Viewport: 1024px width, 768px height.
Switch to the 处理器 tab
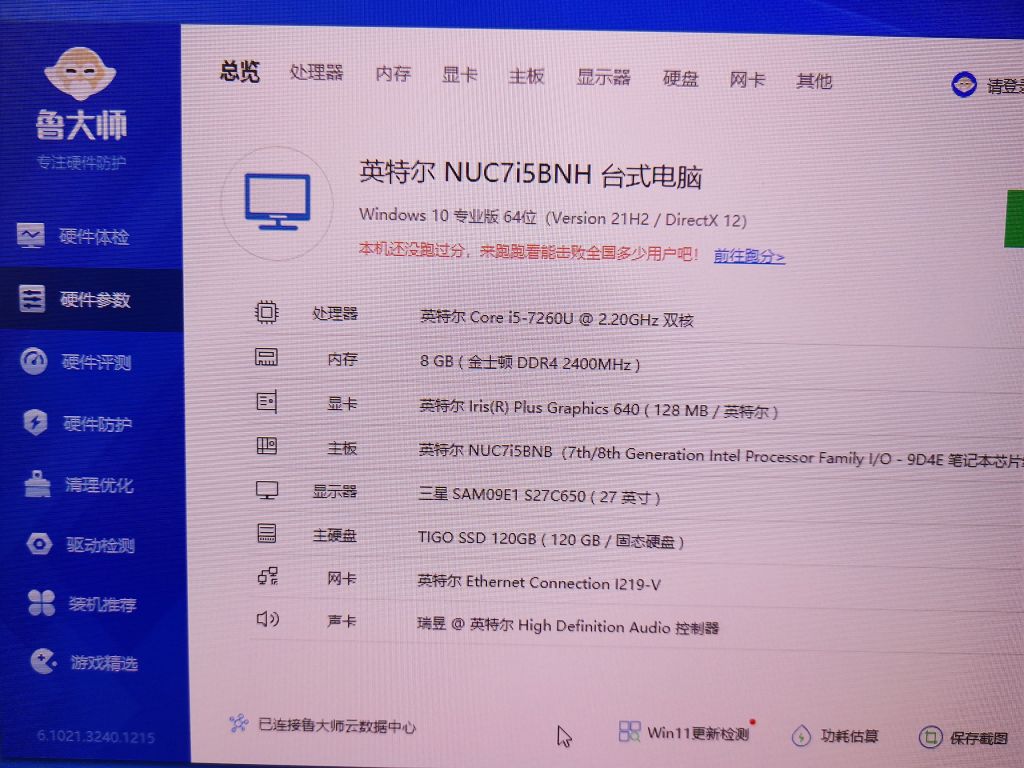pyautogui.click(x=316, y=72)
